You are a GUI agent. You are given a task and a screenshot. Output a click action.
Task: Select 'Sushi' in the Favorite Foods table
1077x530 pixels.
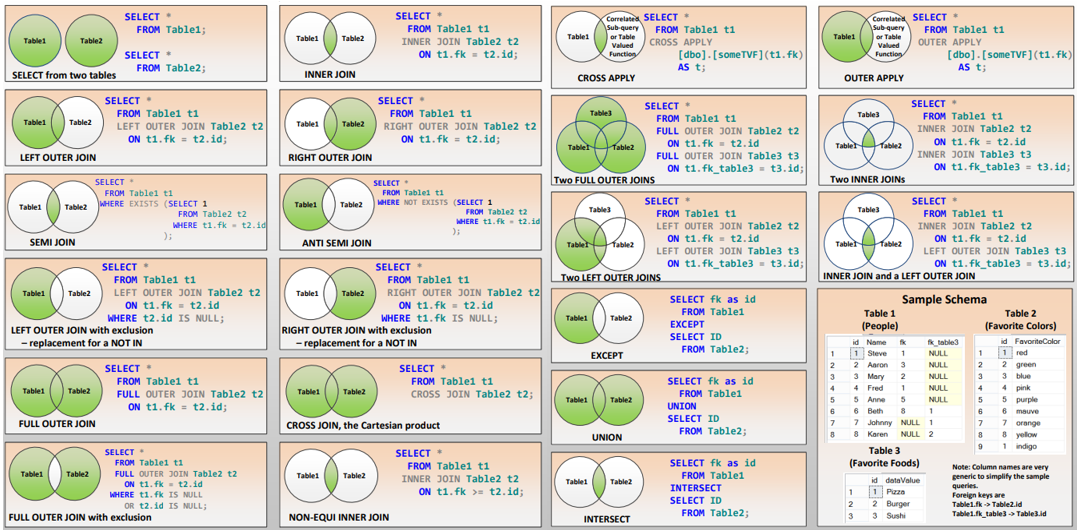895,516
